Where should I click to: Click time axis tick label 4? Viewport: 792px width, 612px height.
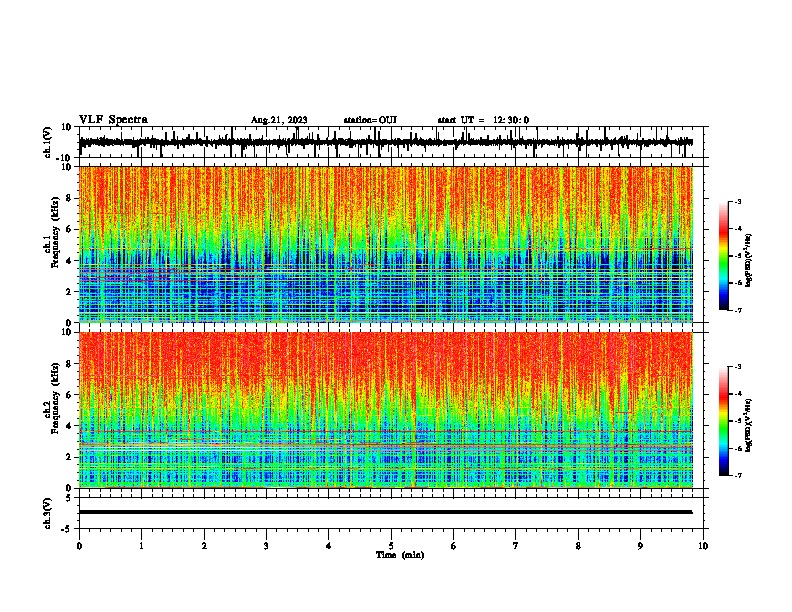point(329,546)
